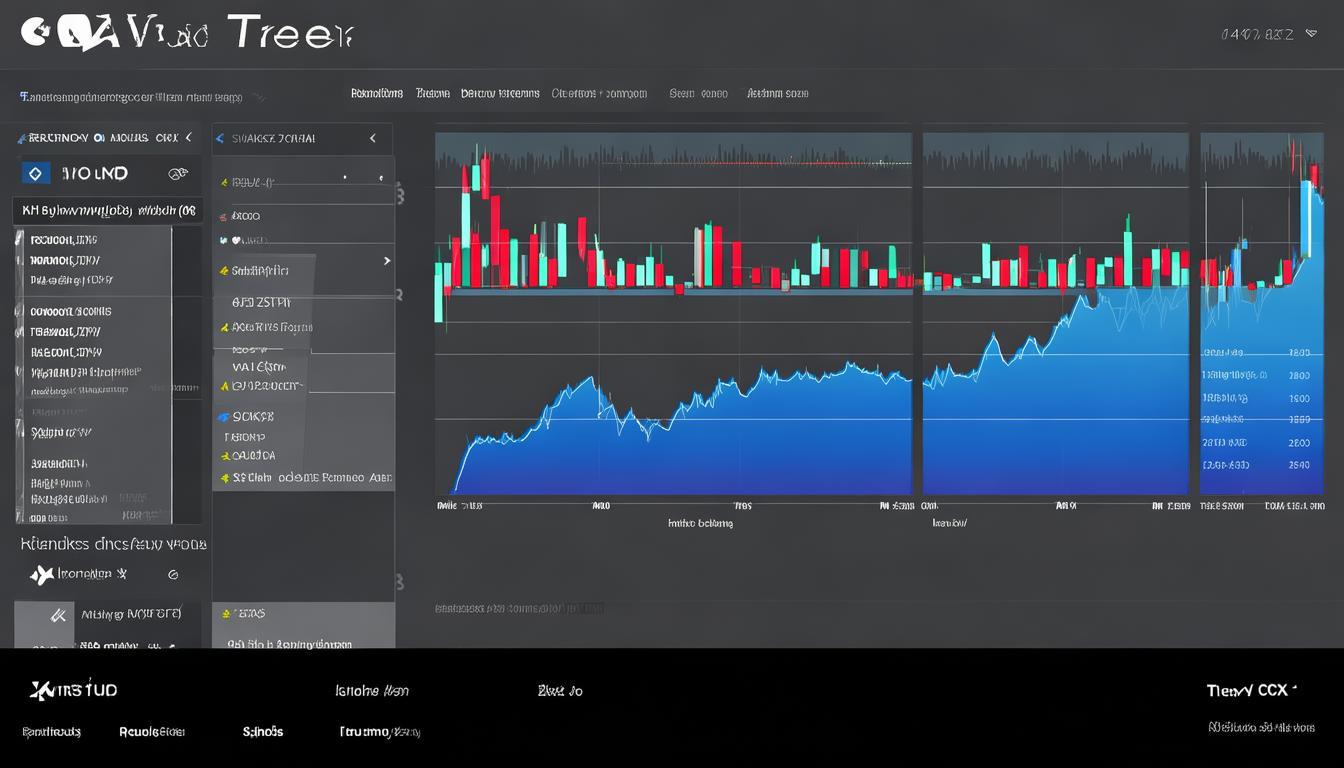
Task: Select the first tab above the chart
Action: (376, 93)
